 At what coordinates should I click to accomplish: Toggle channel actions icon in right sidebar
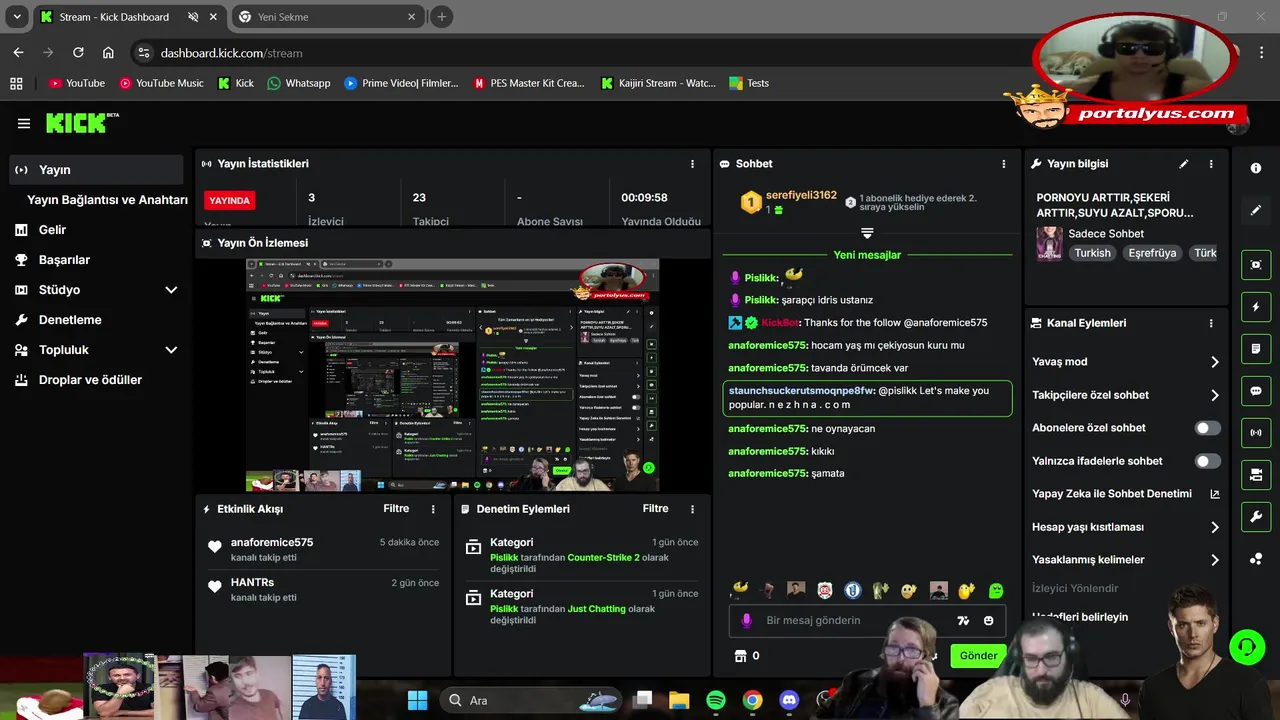pos(1256,475)
